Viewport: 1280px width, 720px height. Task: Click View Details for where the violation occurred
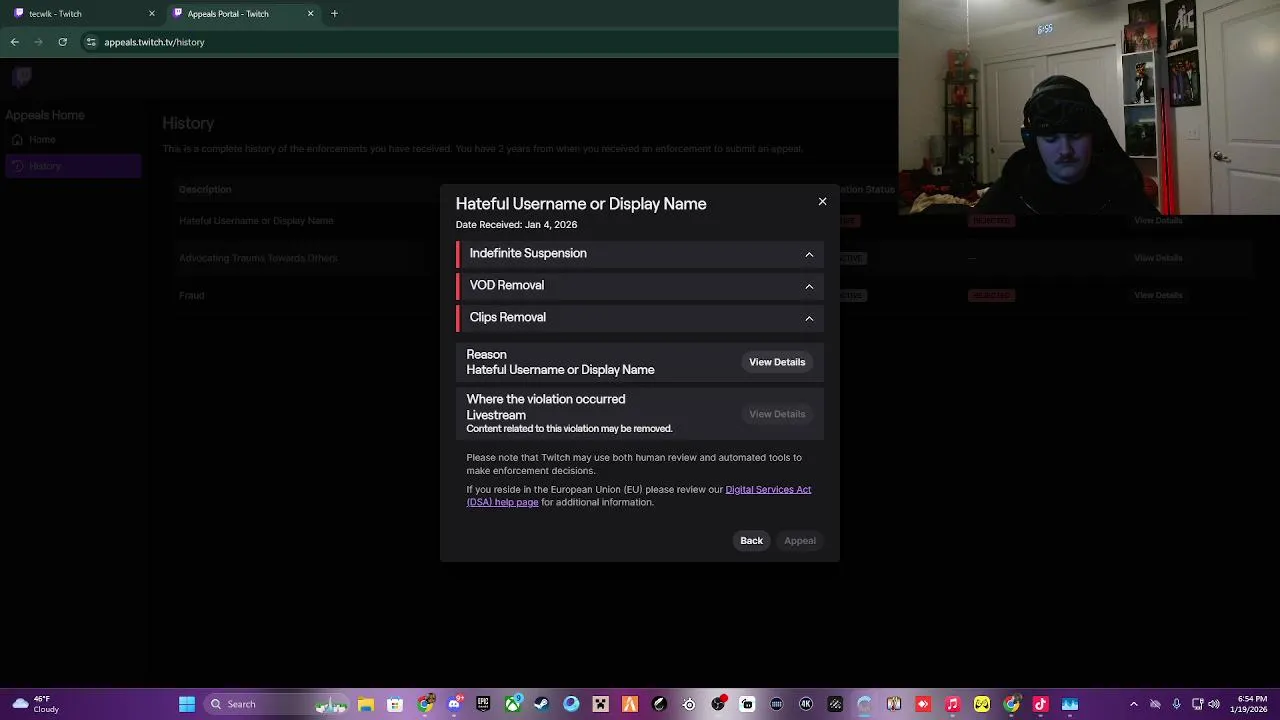(x=777, y=414)
